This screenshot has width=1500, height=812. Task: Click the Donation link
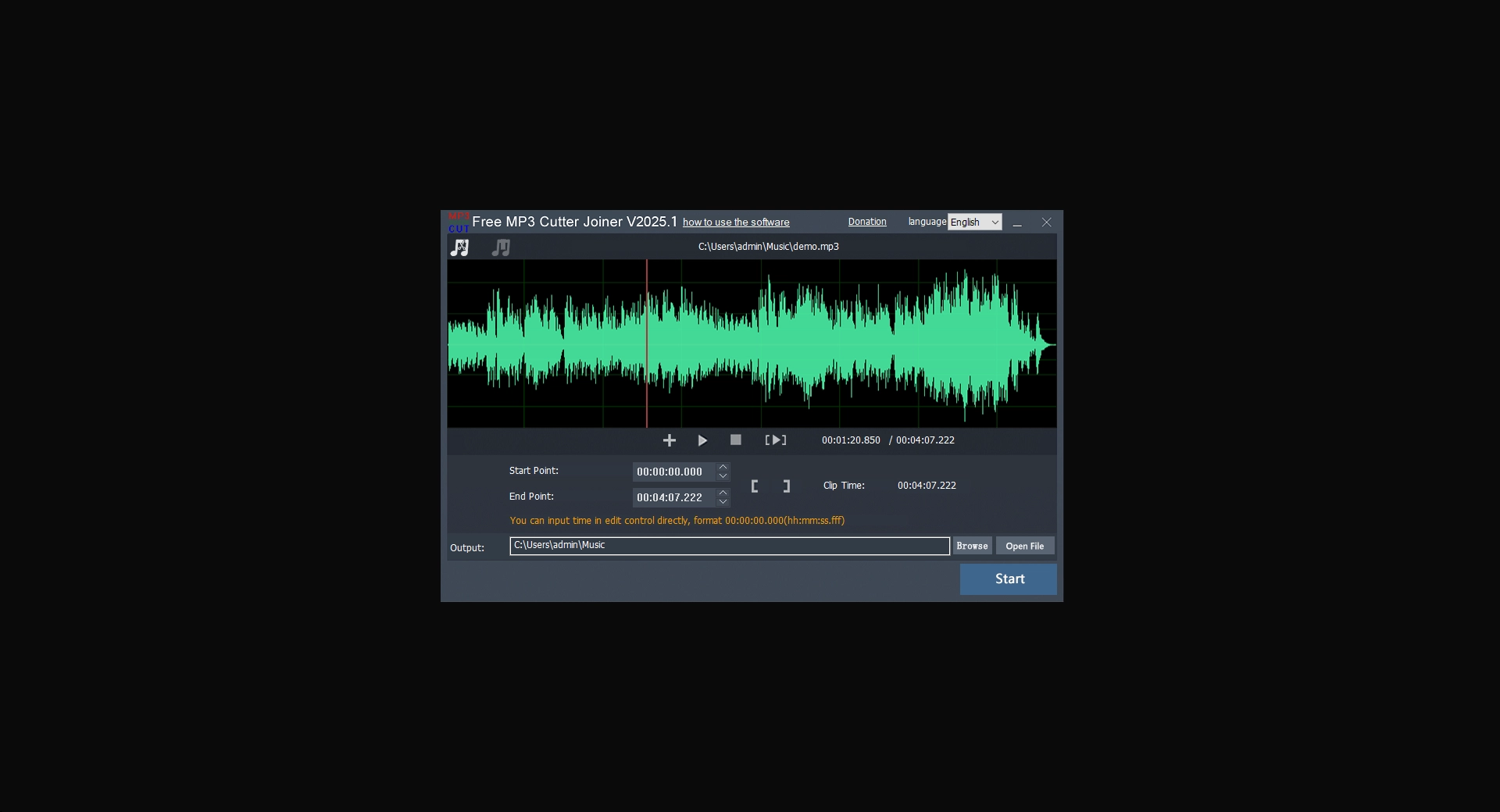pyautogui.click(x=866, y=222)
